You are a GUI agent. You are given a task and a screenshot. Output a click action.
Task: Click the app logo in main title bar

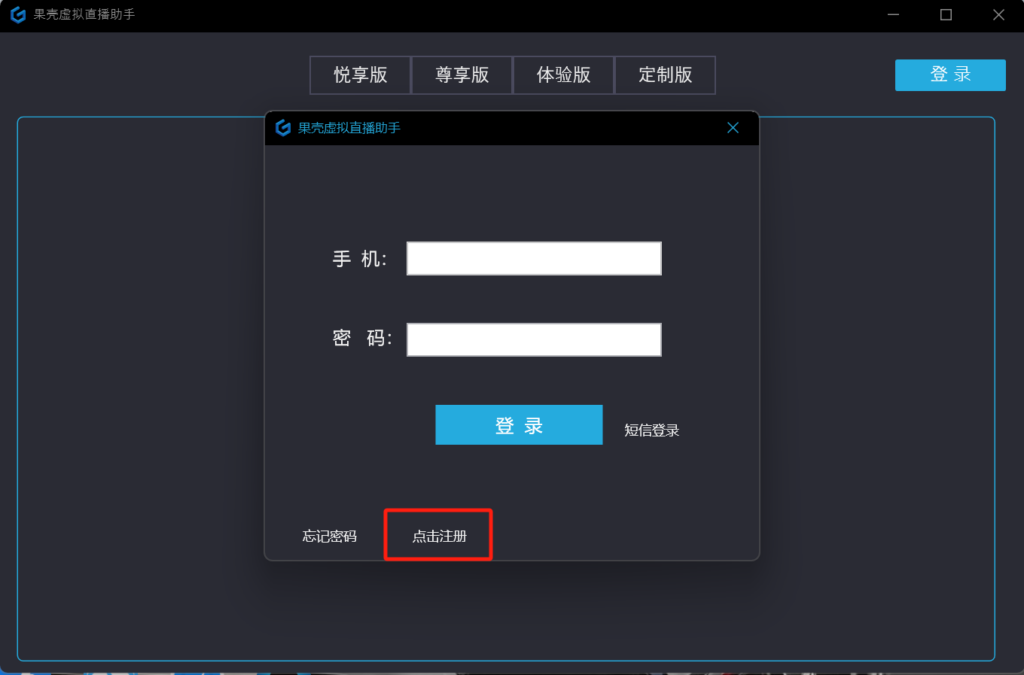click(17, 15)
